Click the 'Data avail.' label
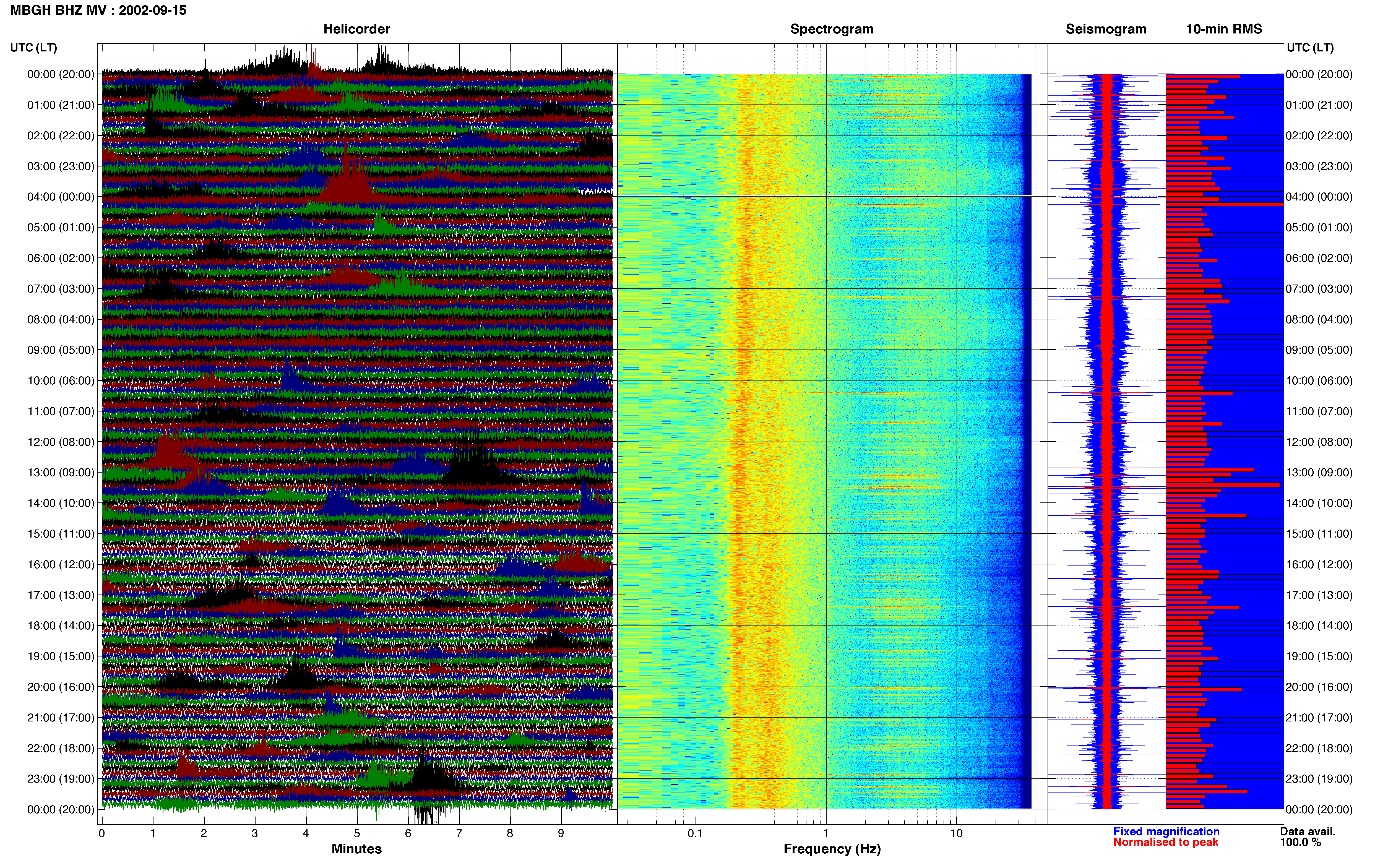 1308,831
